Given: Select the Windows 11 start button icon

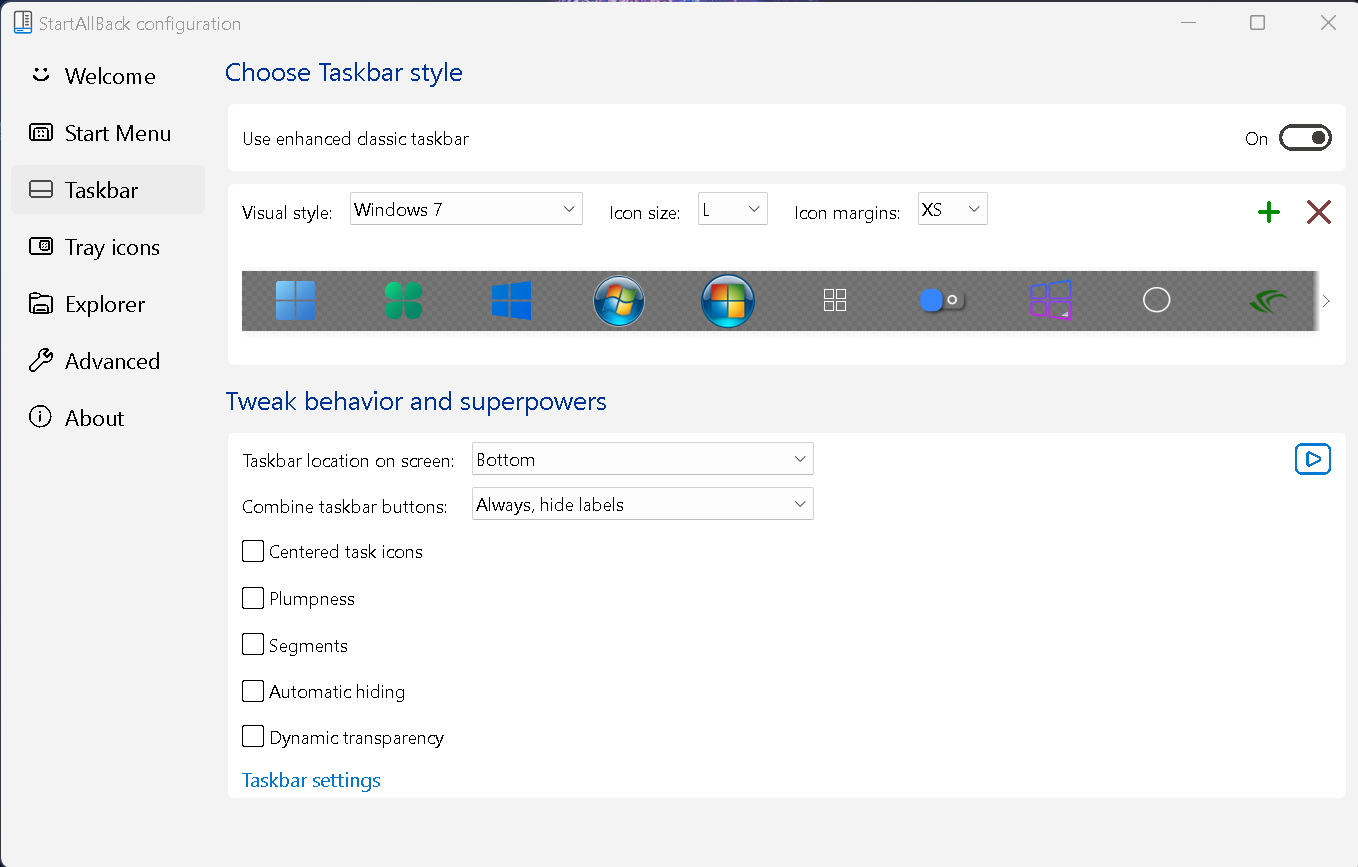Looking at the screenshot, I should 296,300.
